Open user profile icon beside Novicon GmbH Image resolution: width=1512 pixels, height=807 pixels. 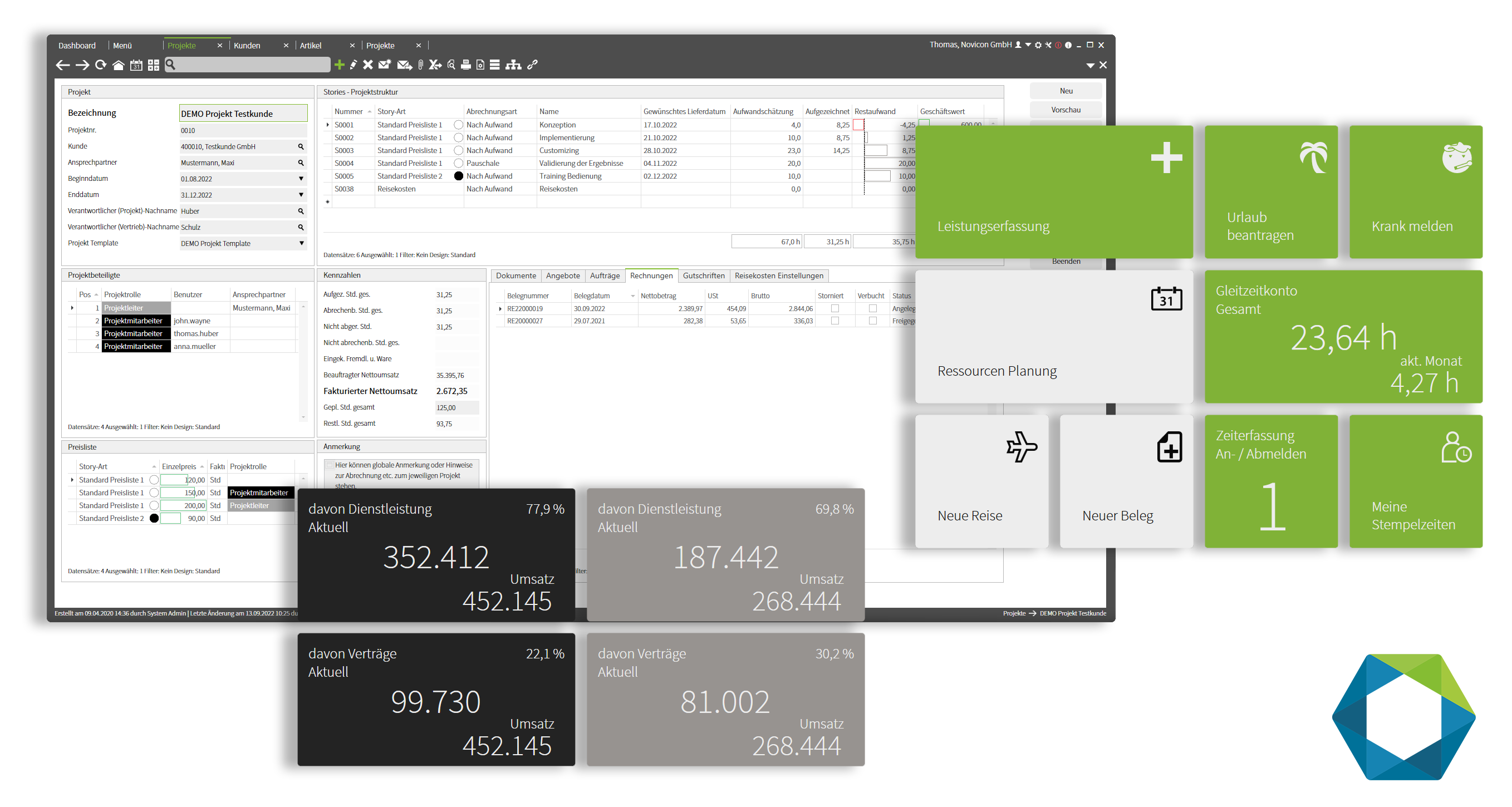click(1018, 45)
